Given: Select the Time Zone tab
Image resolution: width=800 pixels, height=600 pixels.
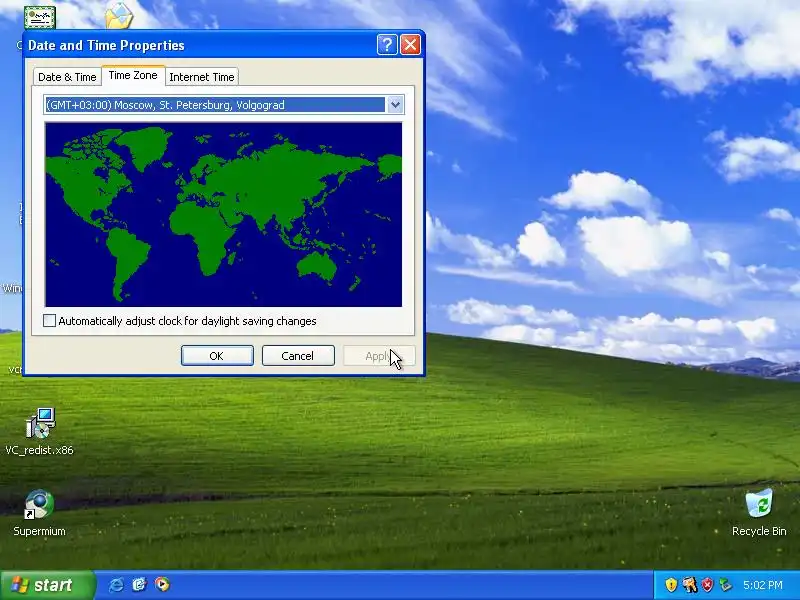Looking at the screenshot, I should click(133, 76).
